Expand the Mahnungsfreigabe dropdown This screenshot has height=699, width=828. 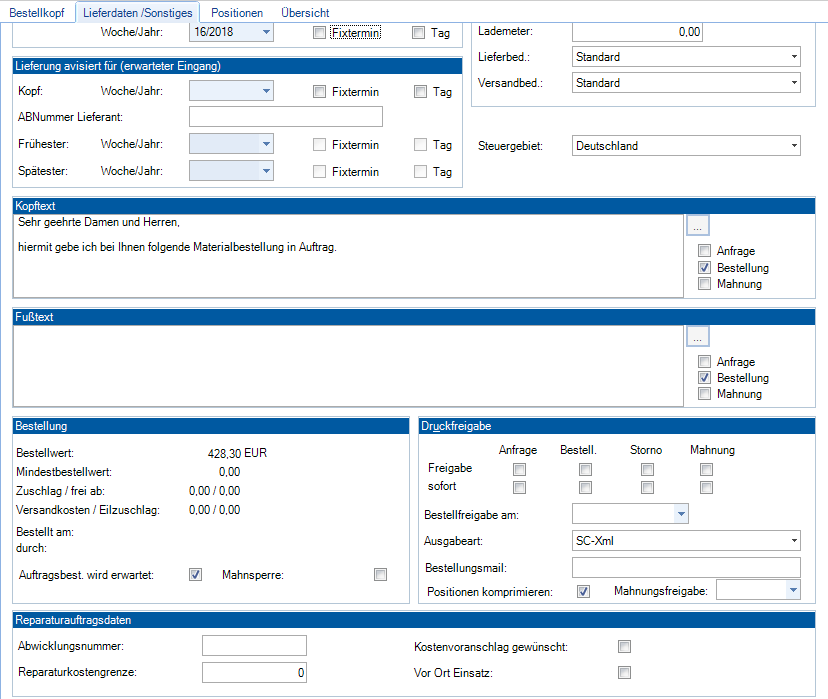point(793,591)
